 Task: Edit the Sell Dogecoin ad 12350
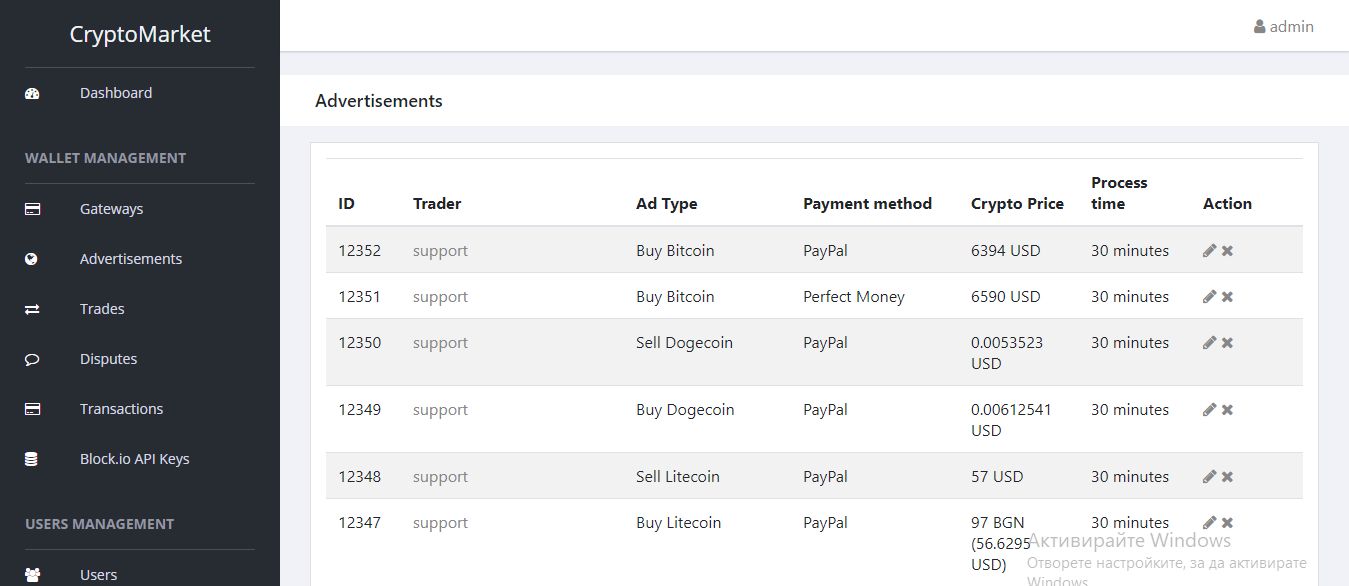click(1209, 343)
